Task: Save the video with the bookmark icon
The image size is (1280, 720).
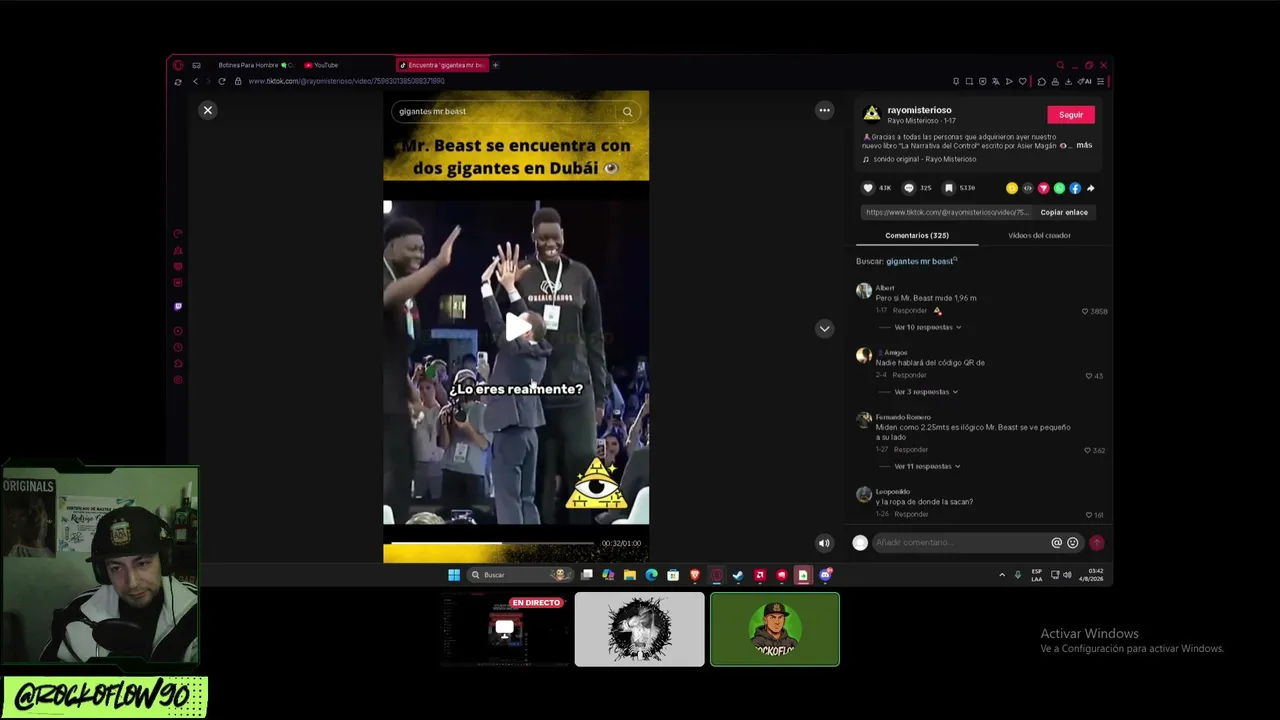Action: [x=949, y=188]
